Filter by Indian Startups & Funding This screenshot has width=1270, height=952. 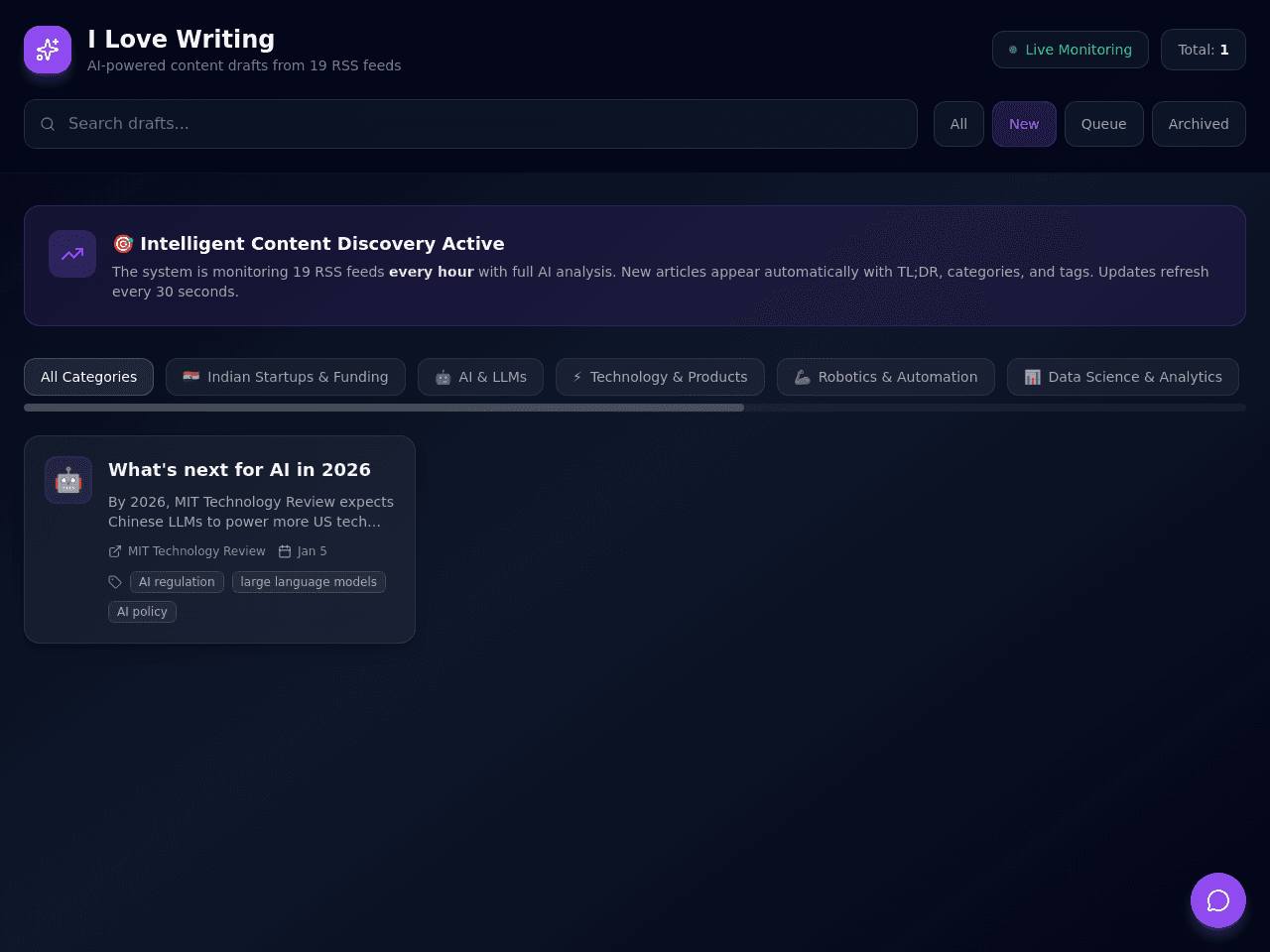tap(286, 377)
